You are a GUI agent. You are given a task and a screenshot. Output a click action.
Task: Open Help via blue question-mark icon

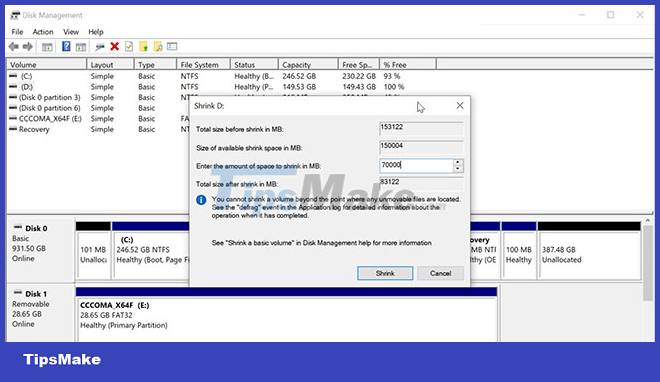coord(66,46)
